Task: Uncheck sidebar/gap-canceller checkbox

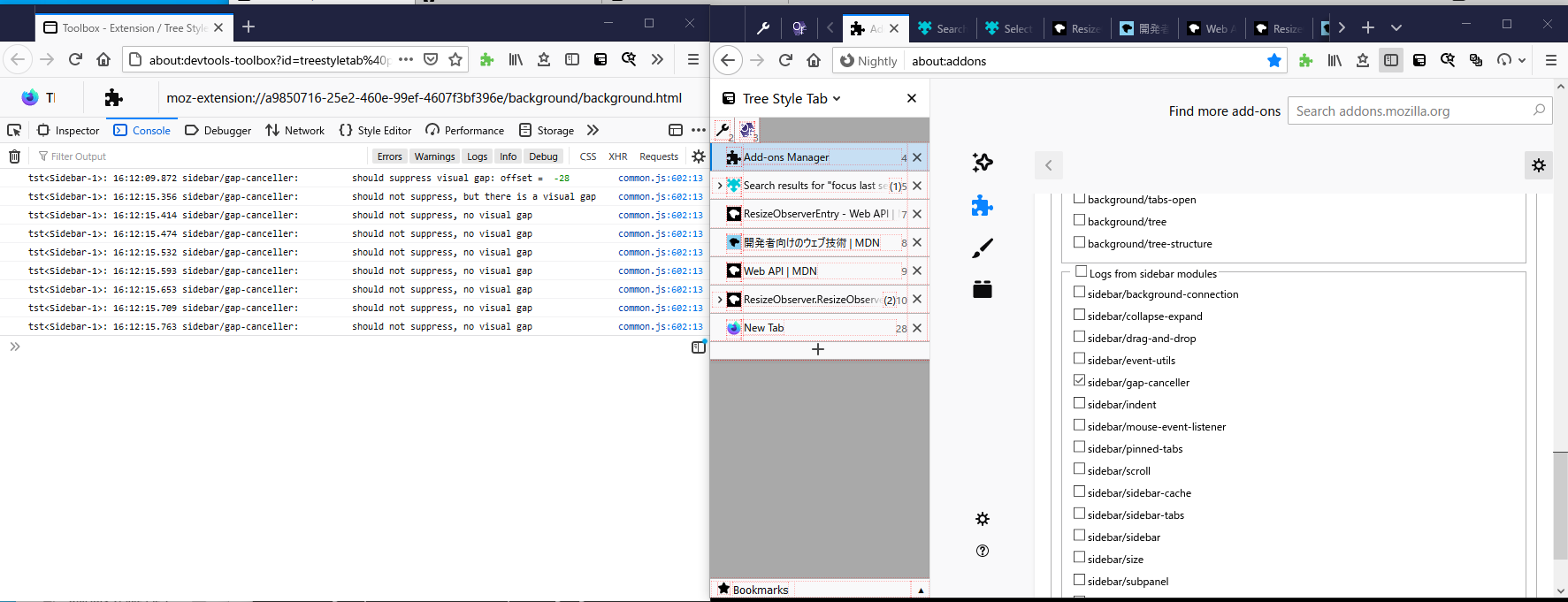Action: point(1079,380)
